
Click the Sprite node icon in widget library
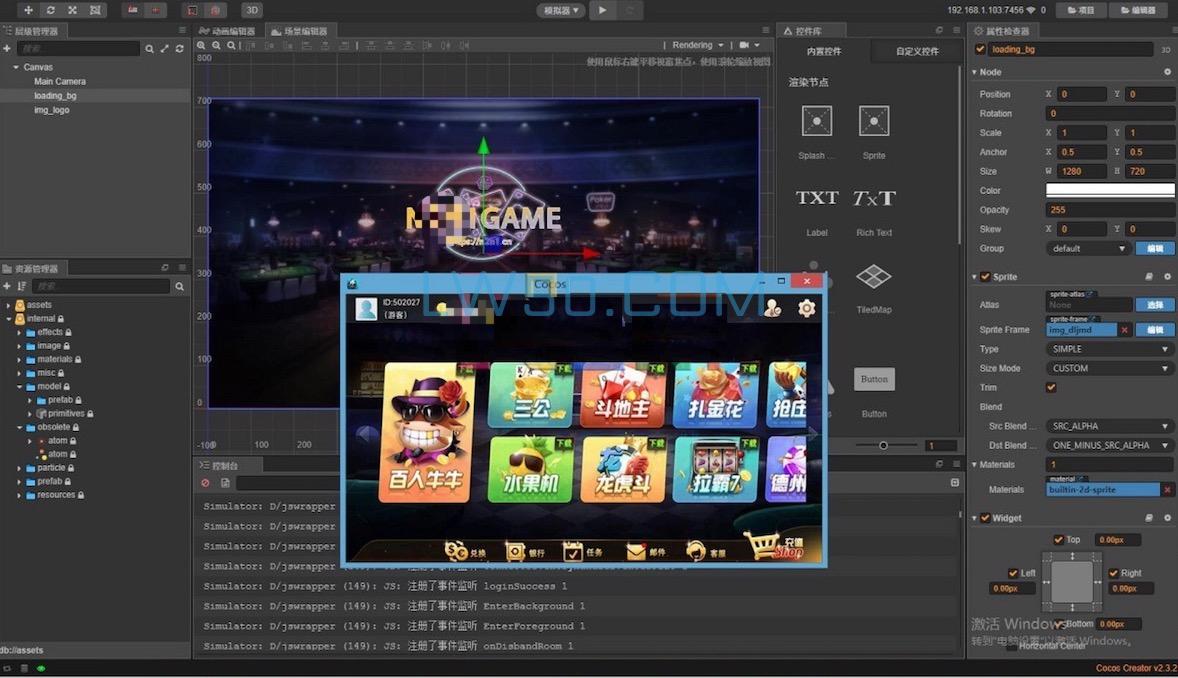[874, 121]
